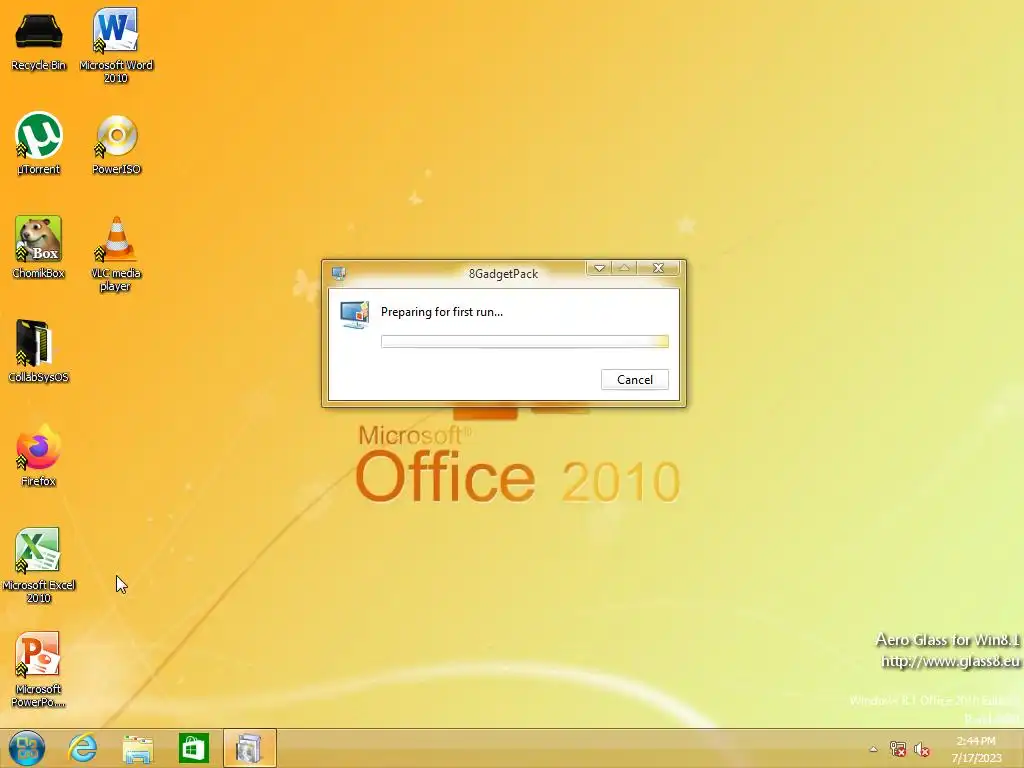Click the installer computer icon in dialog

click(x=355, y=314)
